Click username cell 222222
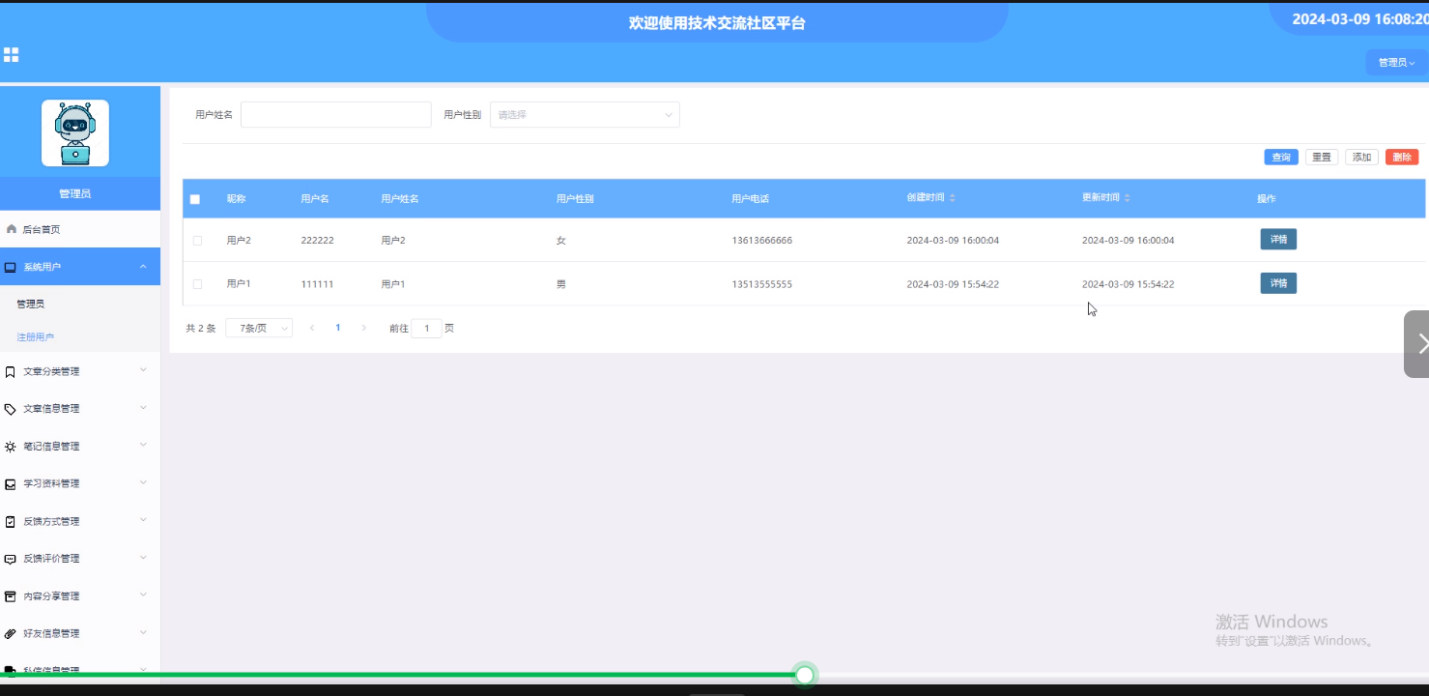 coord(317,241)
